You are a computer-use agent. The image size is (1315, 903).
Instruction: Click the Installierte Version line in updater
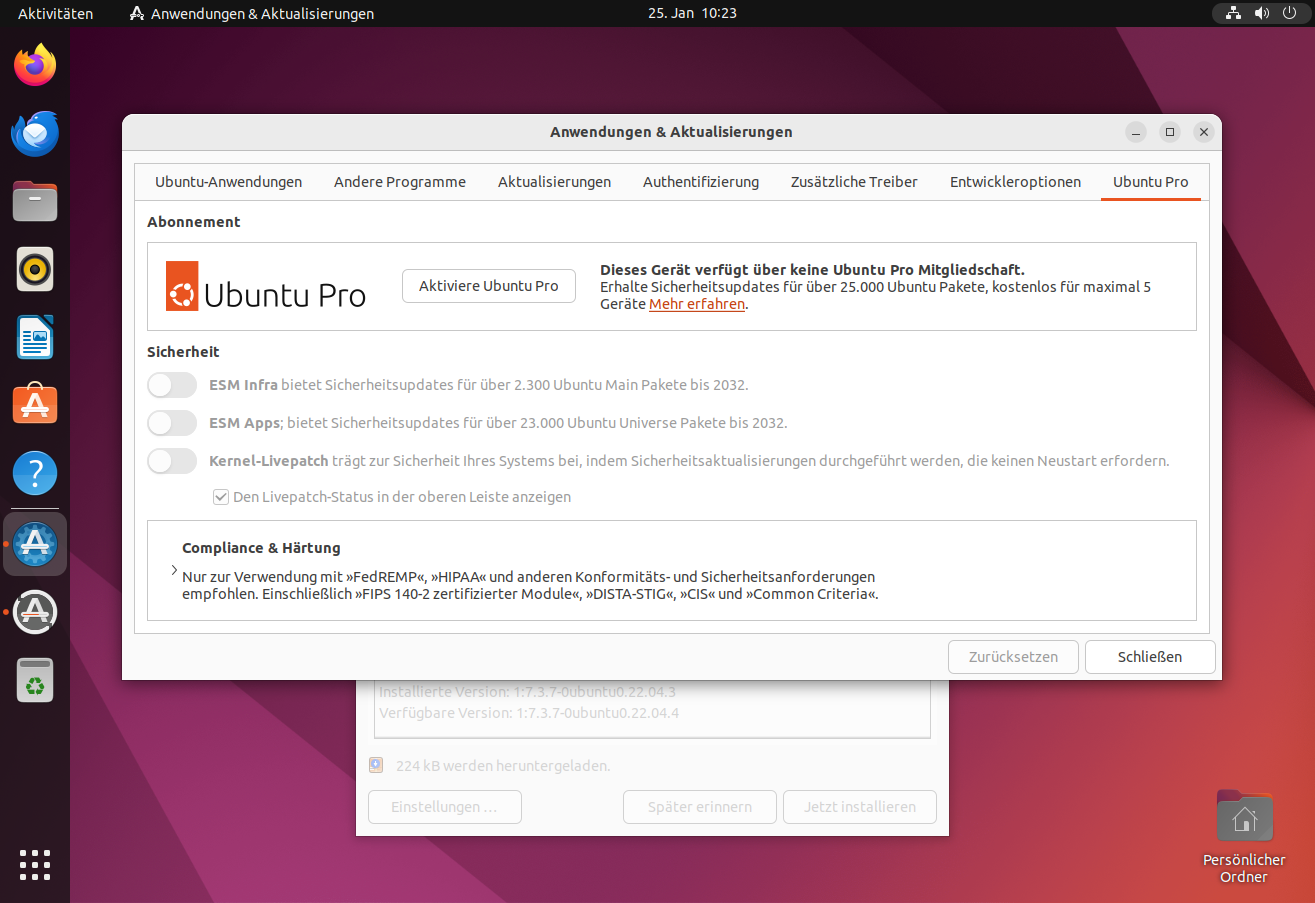[x=527, y=691]
